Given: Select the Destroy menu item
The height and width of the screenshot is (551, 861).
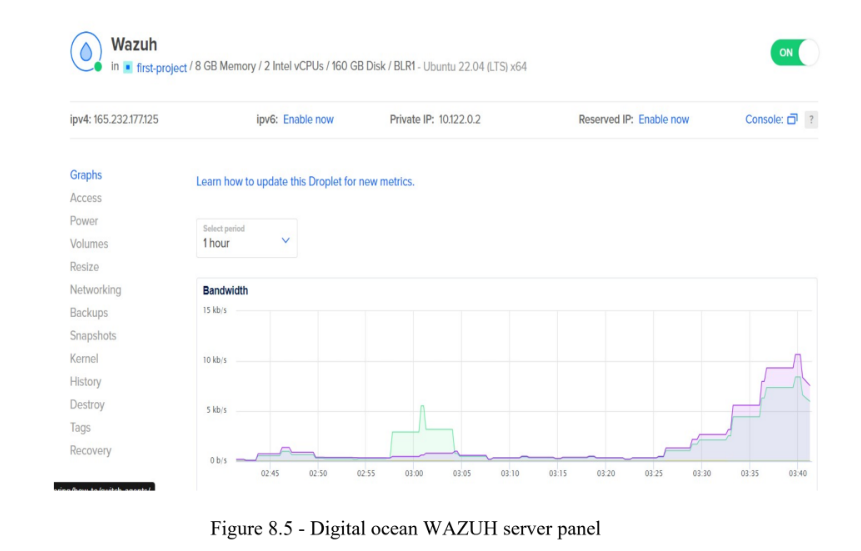Looking at the screenshot, I should pyautogui.click(x=87, y=405).
